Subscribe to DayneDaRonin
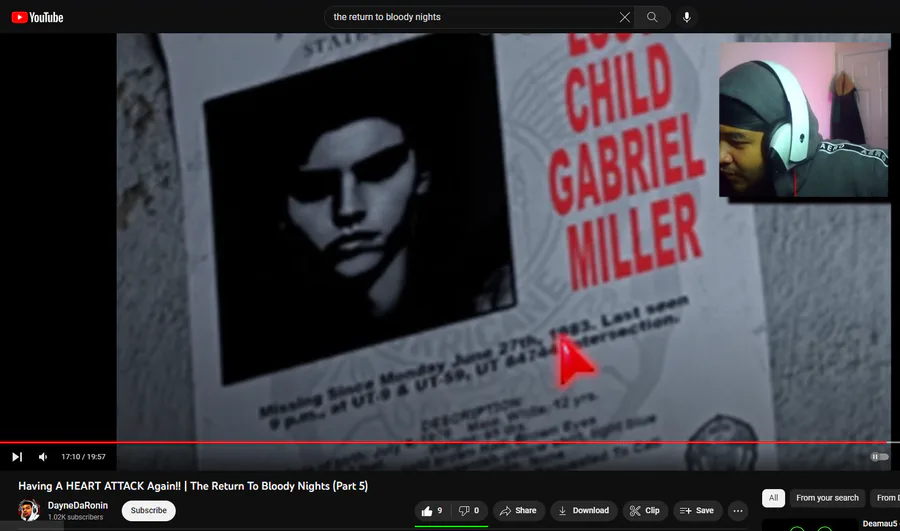The image size is (900, 531). [x=149, y=510]
